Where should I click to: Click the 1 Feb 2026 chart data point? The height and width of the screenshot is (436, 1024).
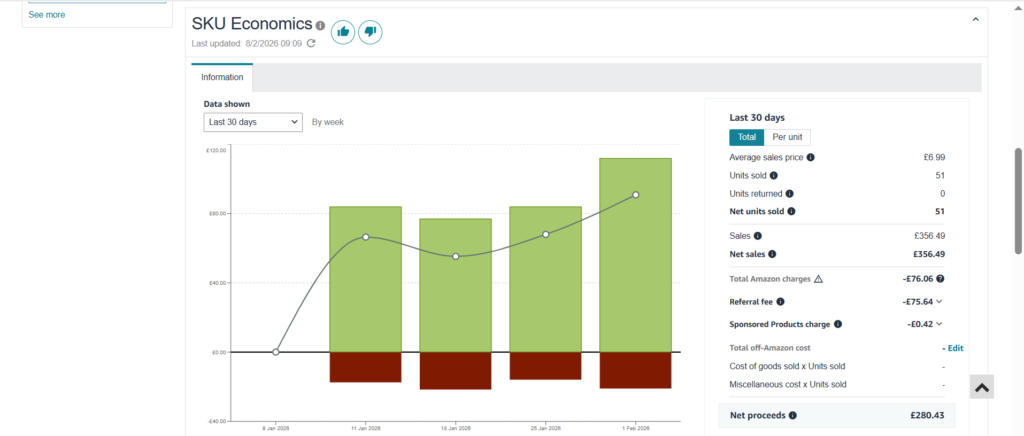click(635, 195)
